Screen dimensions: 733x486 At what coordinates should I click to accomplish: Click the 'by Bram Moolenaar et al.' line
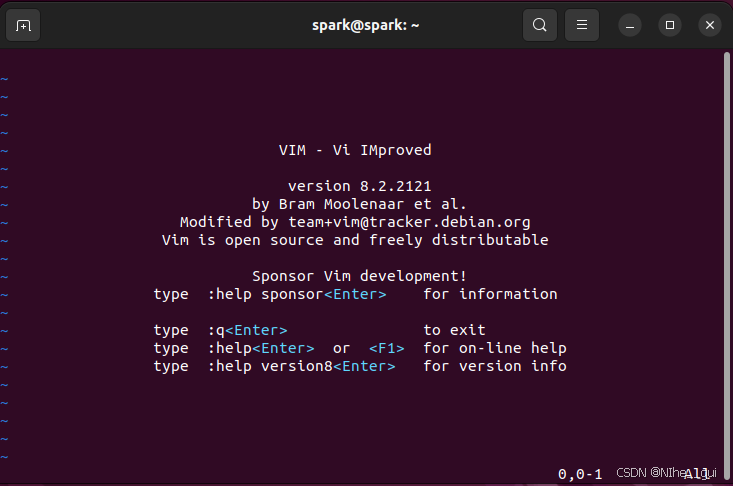tap(359, 204)
